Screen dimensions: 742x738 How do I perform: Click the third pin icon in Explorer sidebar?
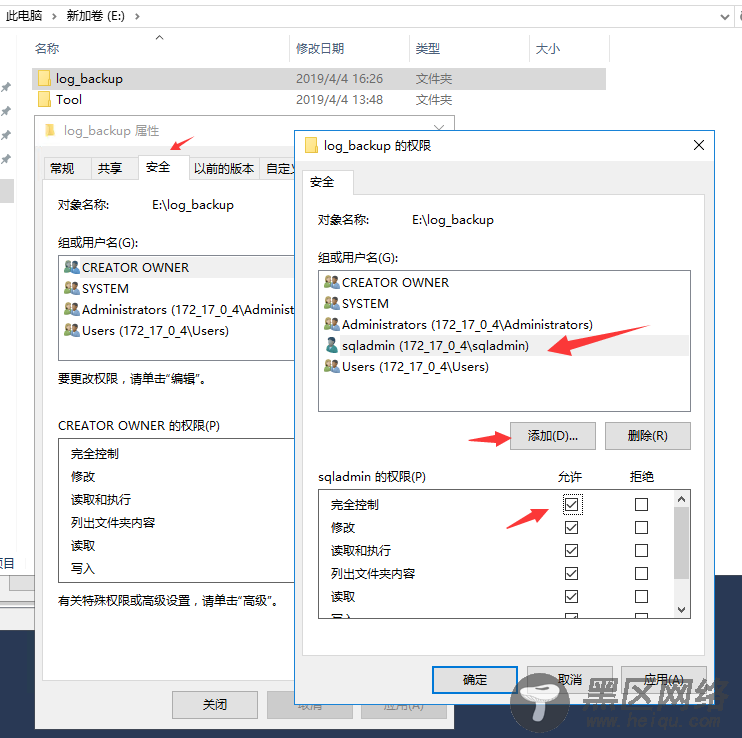tap(6, 135)
